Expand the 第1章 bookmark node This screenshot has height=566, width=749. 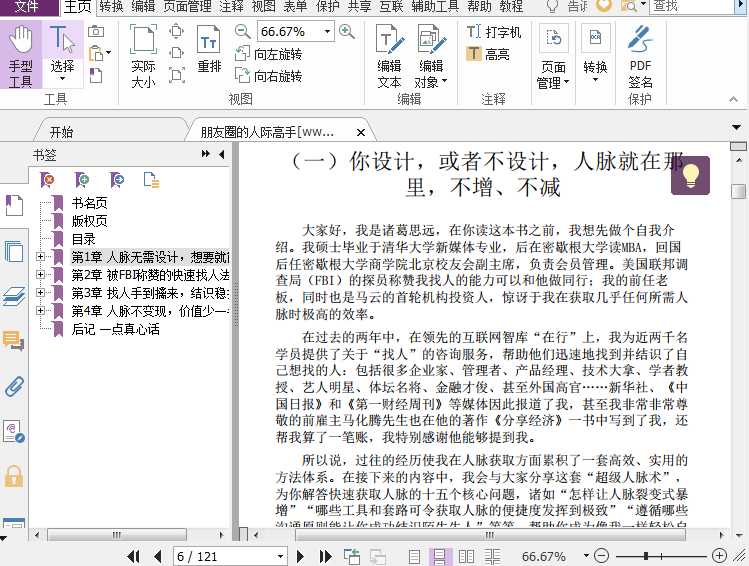(41, 256)
